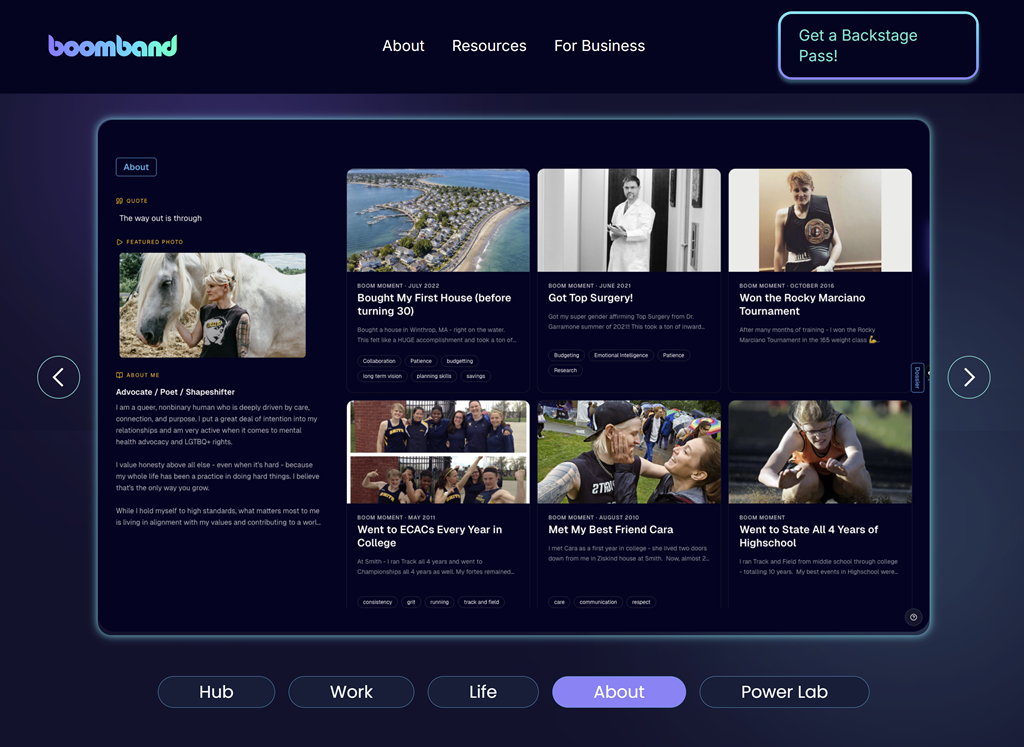Open the About menu in top navigation
The height and width of the screenshot is (747, 1024).
403,46
